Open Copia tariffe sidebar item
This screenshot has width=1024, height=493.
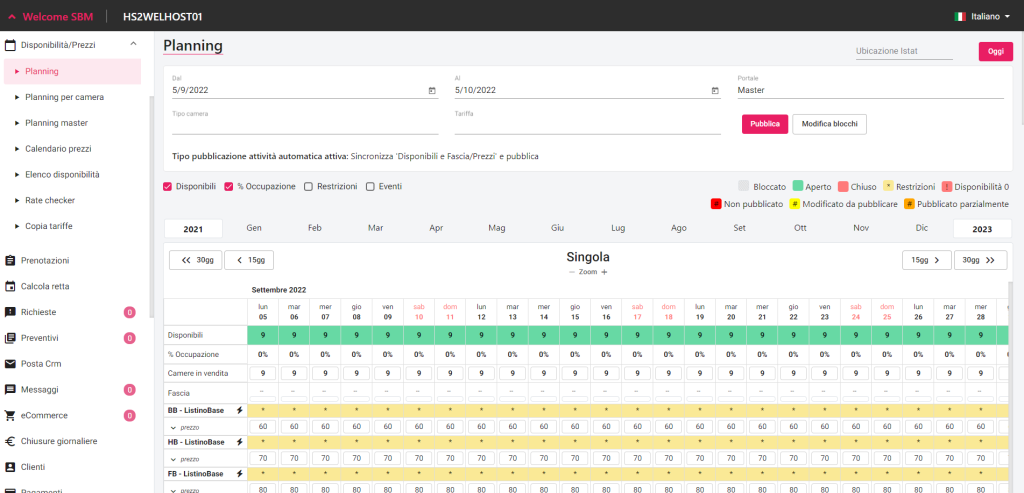[x=48, y=226]
